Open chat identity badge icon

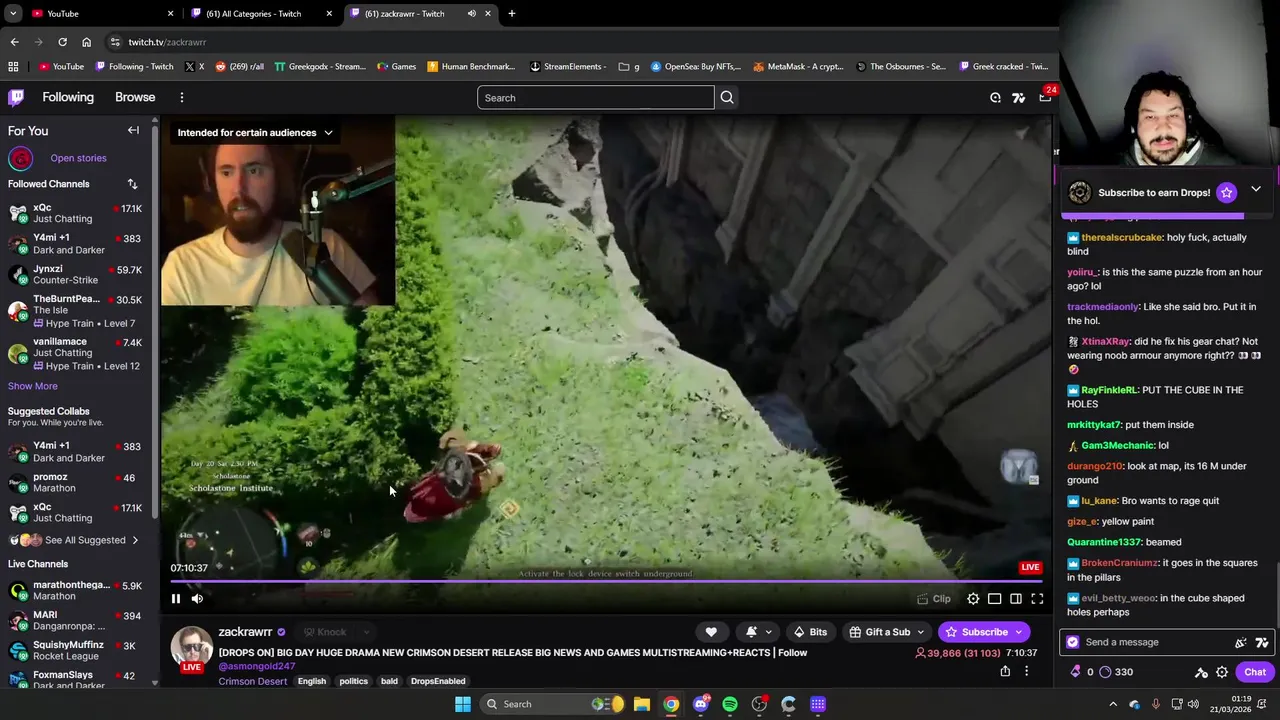1073,642
